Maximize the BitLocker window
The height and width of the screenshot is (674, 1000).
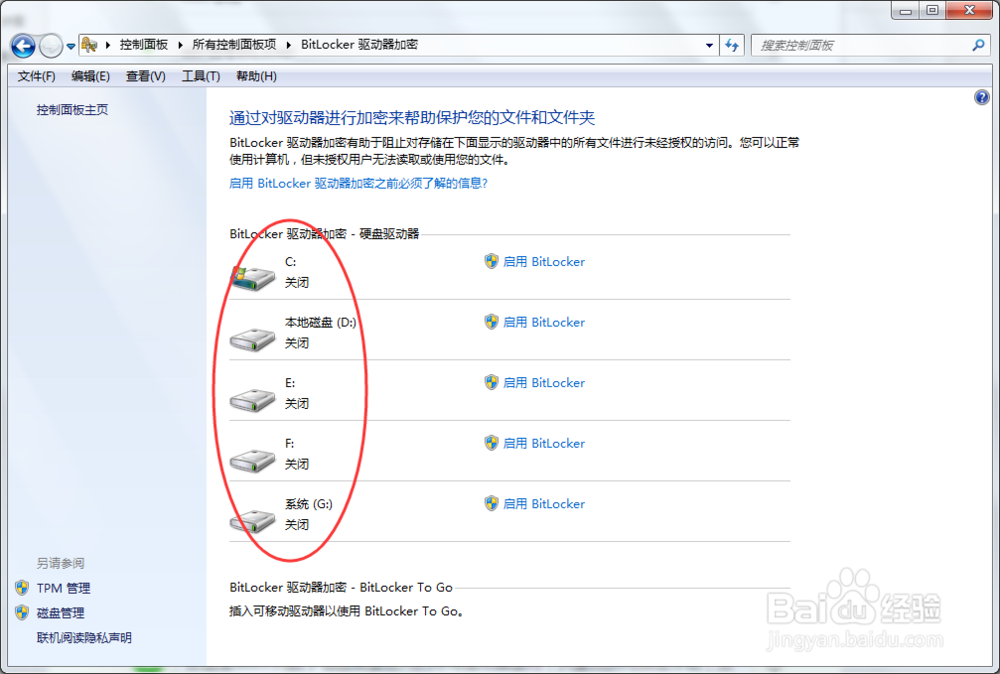(932, 11)
